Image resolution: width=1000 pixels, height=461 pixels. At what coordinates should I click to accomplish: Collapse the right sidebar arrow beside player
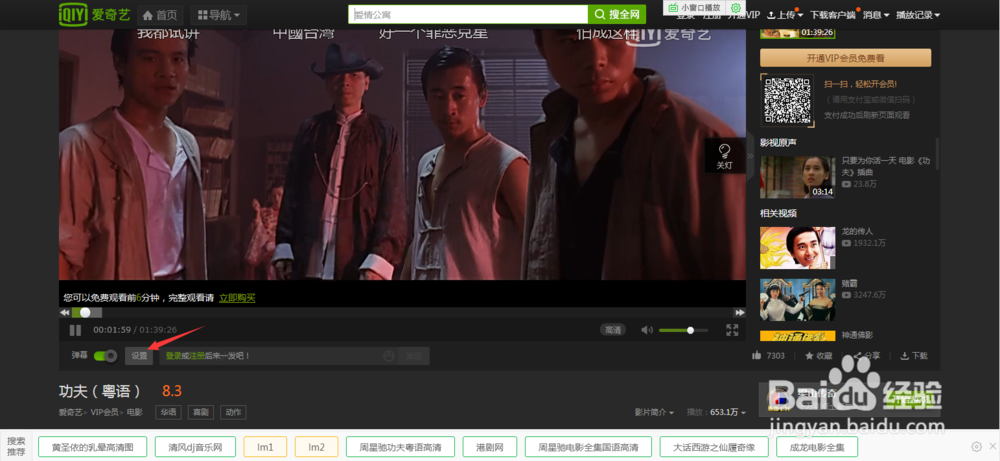tap(750, 156)
